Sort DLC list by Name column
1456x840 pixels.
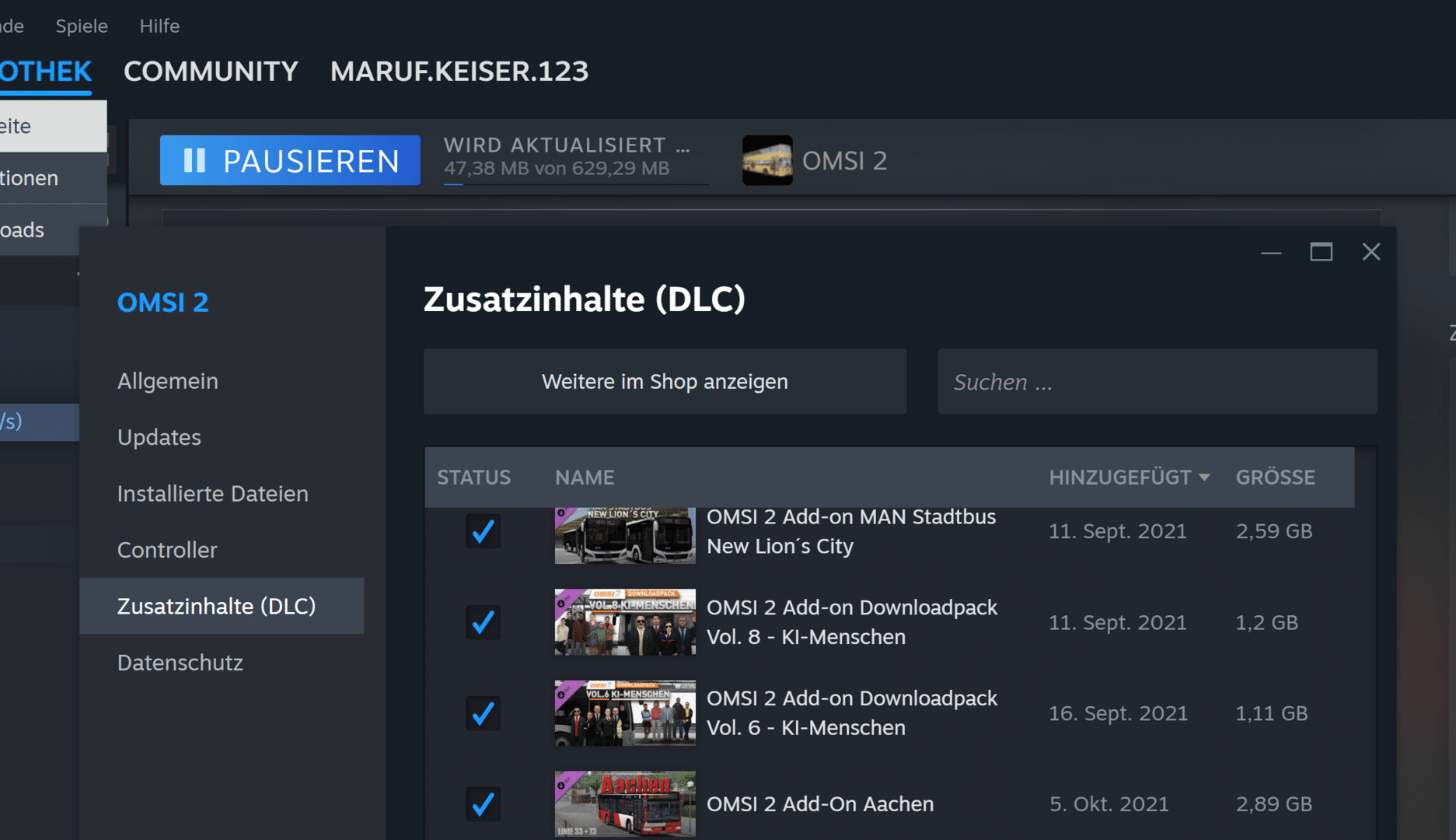click(x=585, y=478)
